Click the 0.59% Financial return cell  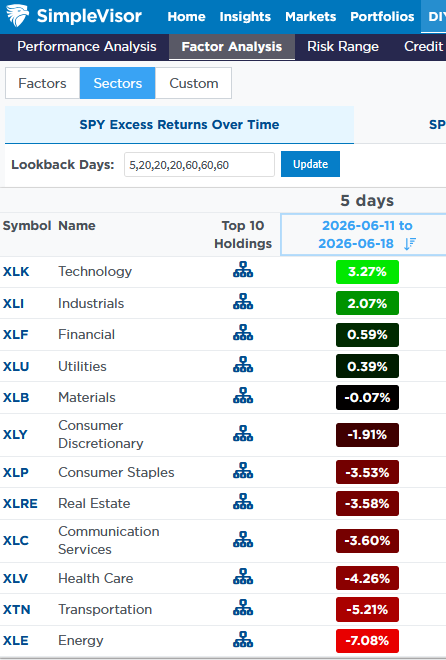[x=367, y=335]
